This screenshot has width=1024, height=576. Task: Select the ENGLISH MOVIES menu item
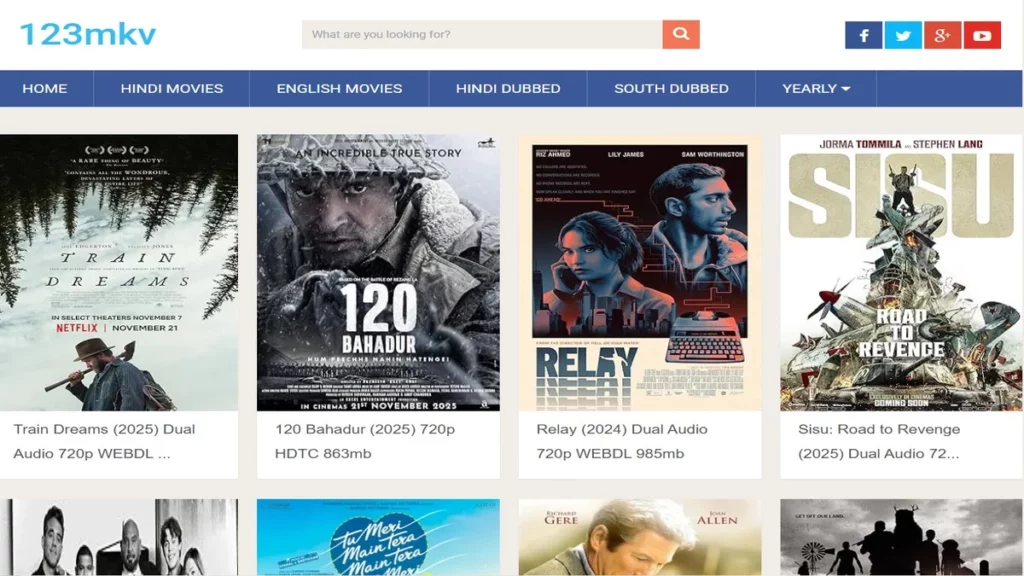(x=338, y=88)
